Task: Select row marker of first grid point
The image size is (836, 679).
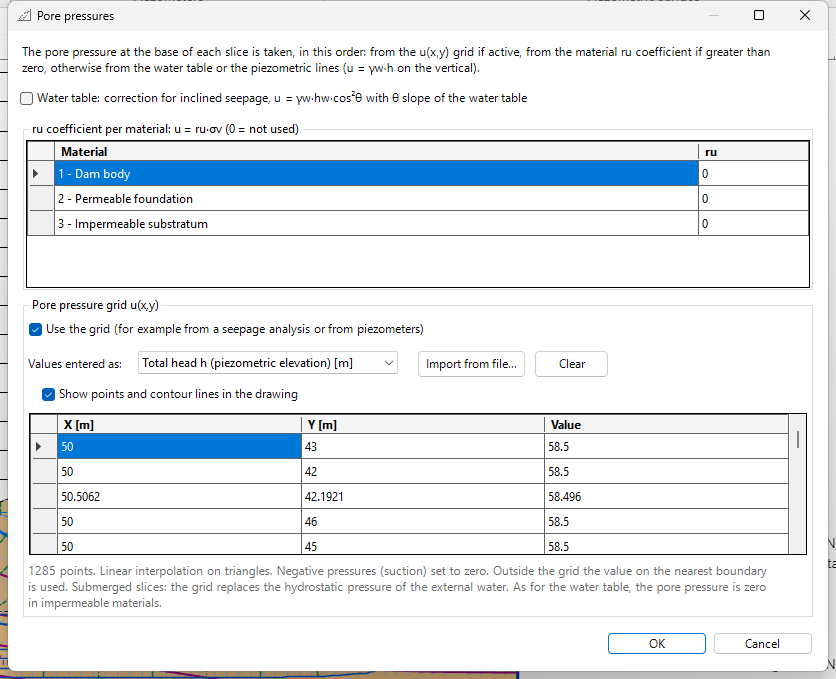Action: click(44, 446)
